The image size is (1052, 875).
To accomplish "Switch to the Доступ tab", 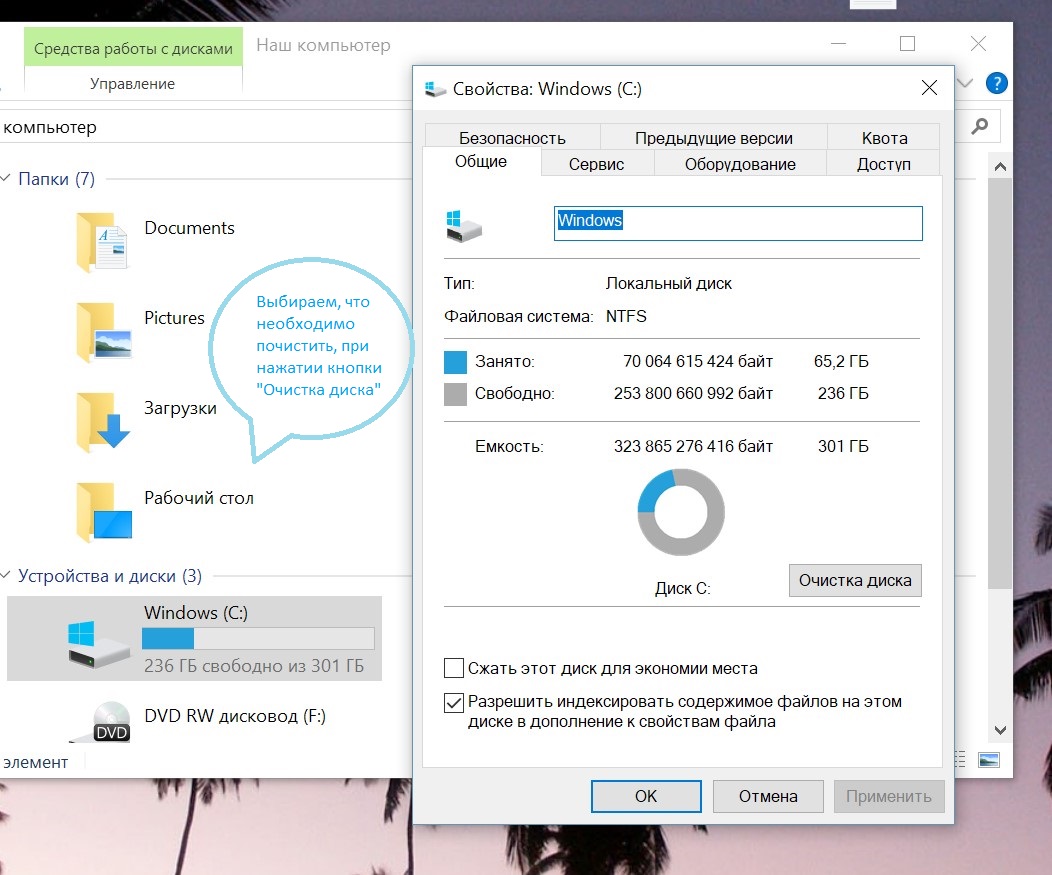I will point(884,164).
